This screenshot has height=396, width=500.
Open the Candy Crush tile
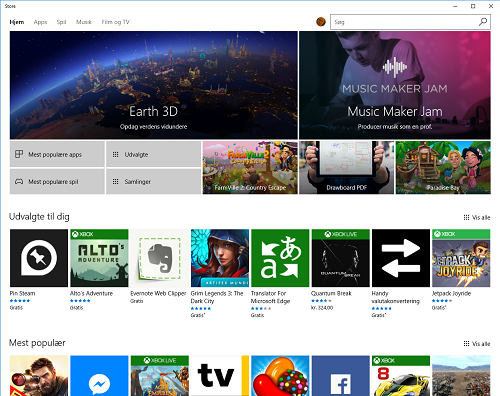(x=280, y=376)
